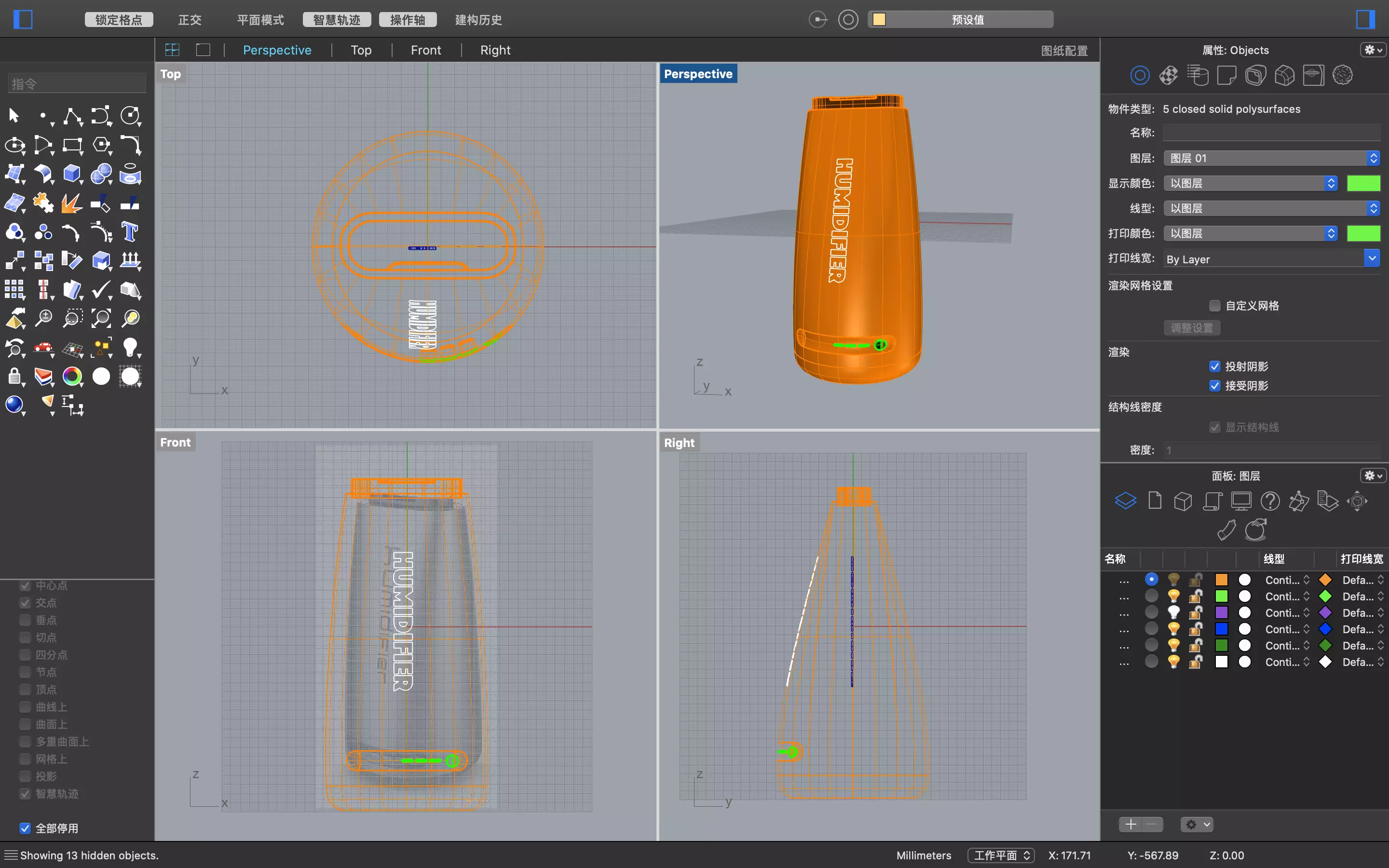The width and height of the screenshot is (1389, 868).
Task: Toggle the 正交 ortho button
Action: click(x=190, y=19)
